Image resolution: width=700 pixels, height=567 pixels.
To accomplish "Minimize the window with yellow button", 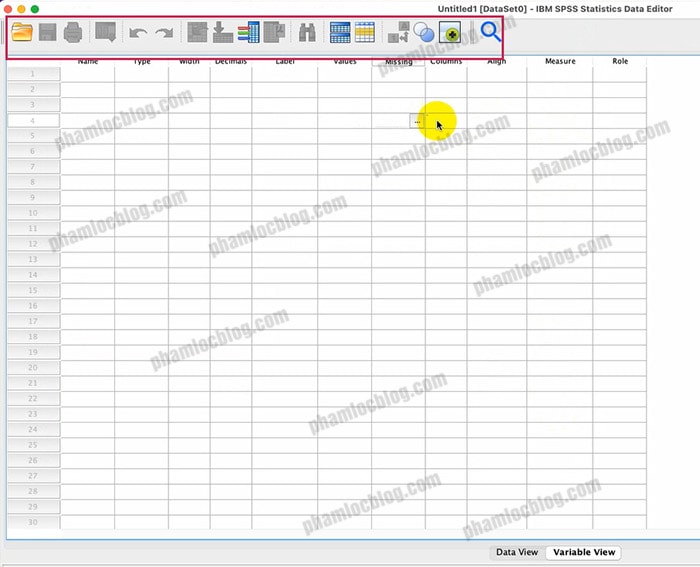I will click(x=21, y=9).
